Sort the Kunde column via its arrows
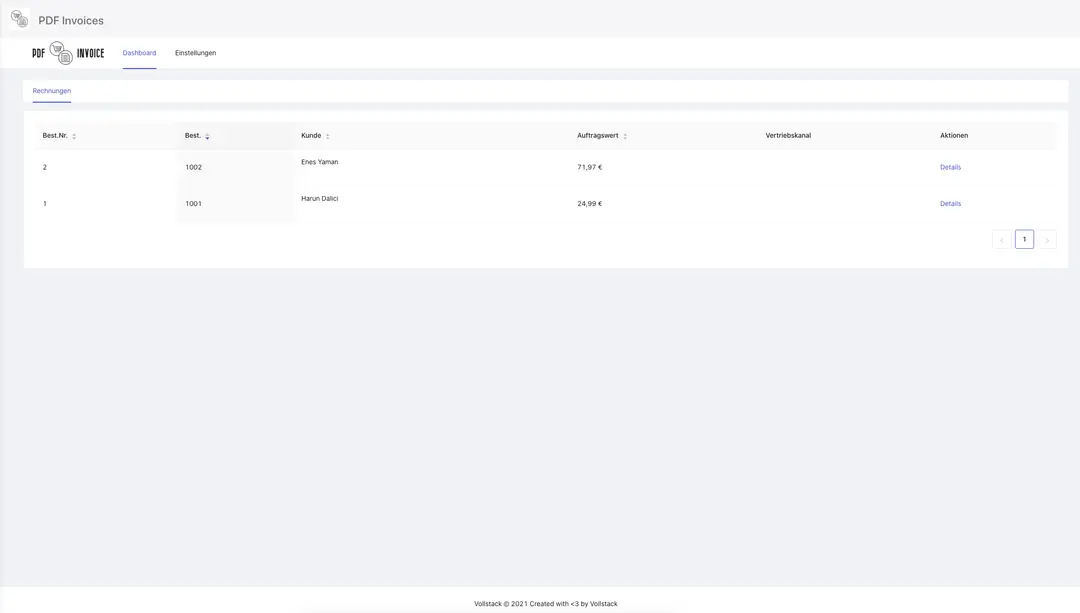 [327, 136]
